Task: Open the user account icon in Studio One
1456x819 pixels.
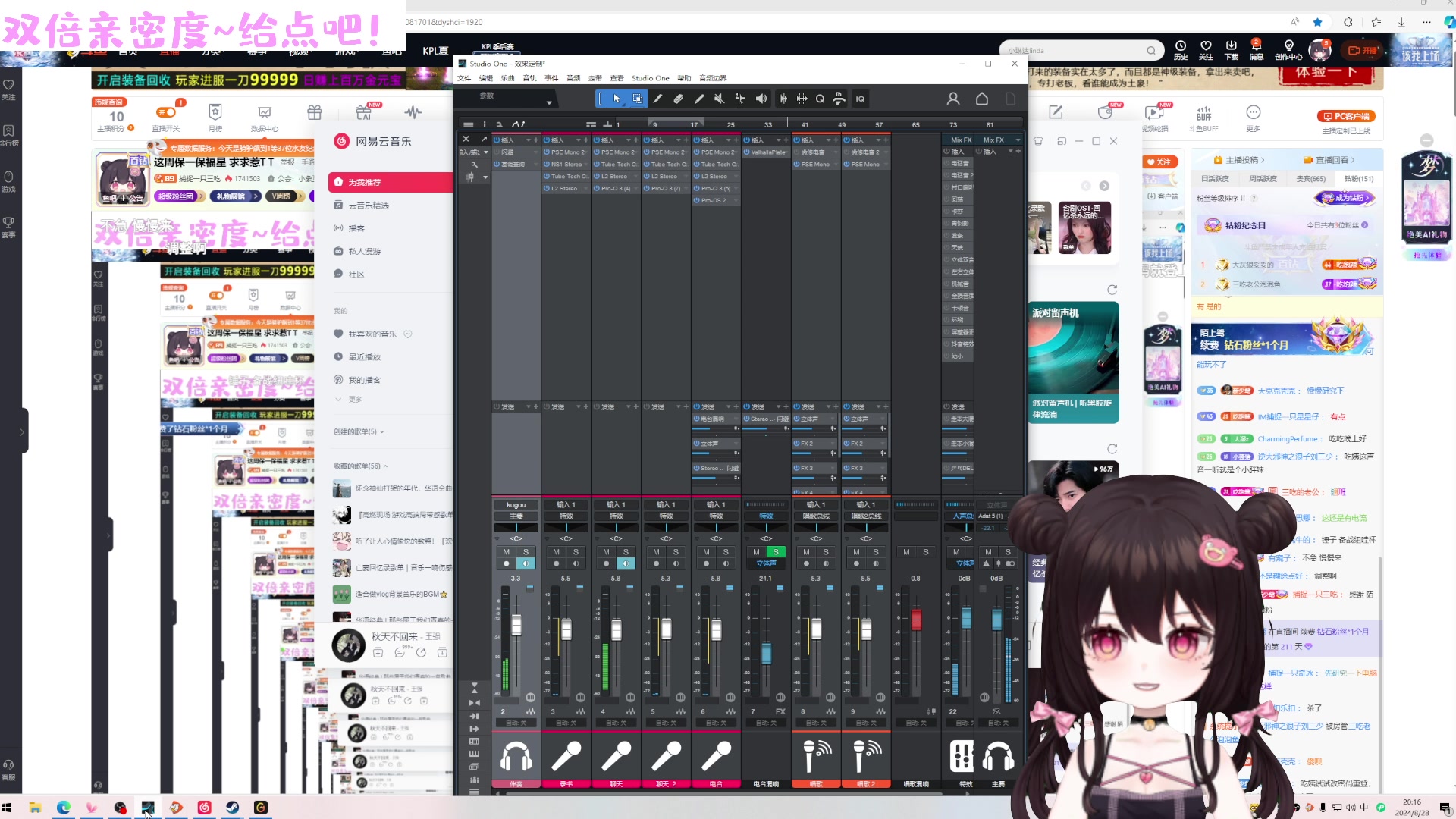Action: pyautogui.click(x=953, y=99)
